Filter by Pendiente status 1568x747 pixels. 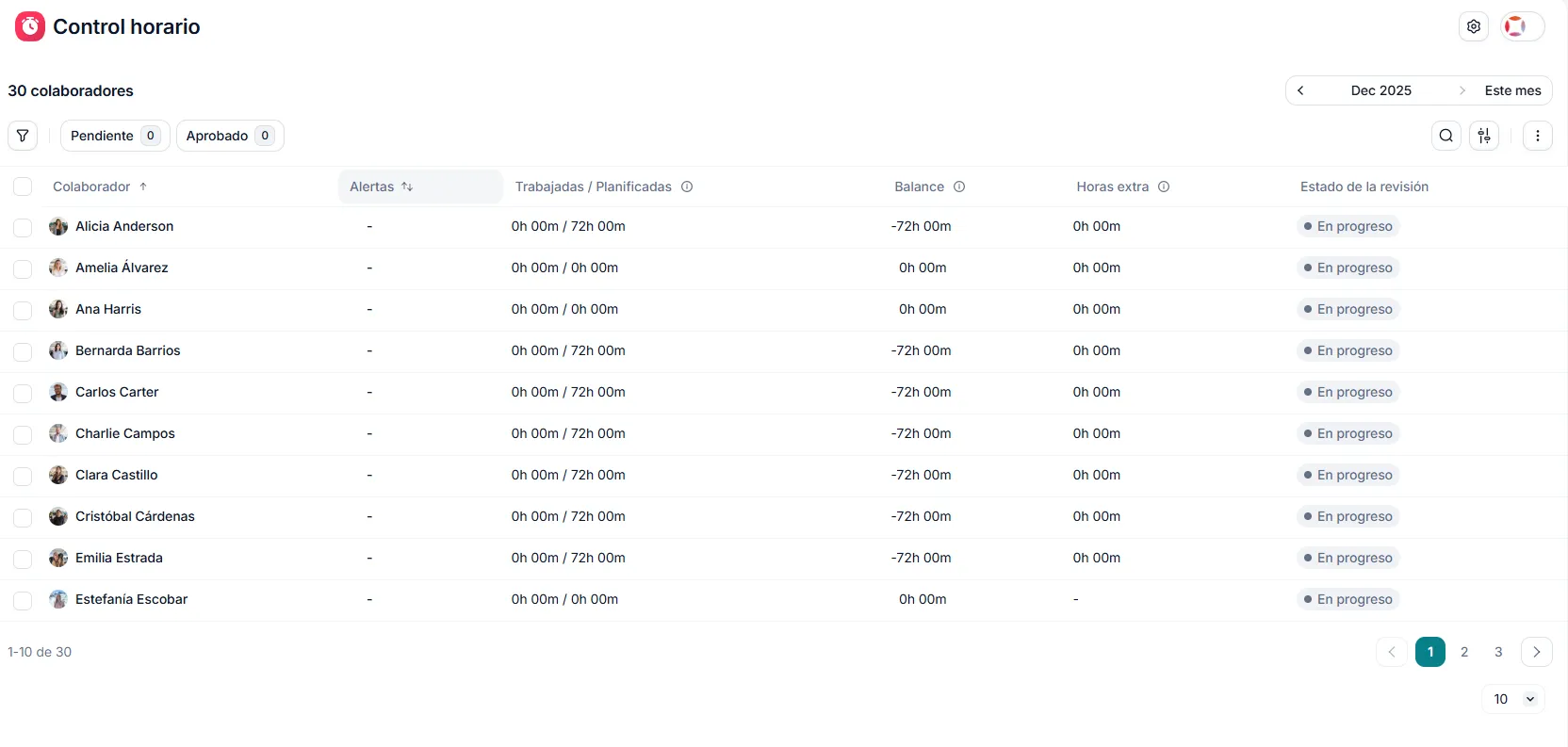[114, 136]
